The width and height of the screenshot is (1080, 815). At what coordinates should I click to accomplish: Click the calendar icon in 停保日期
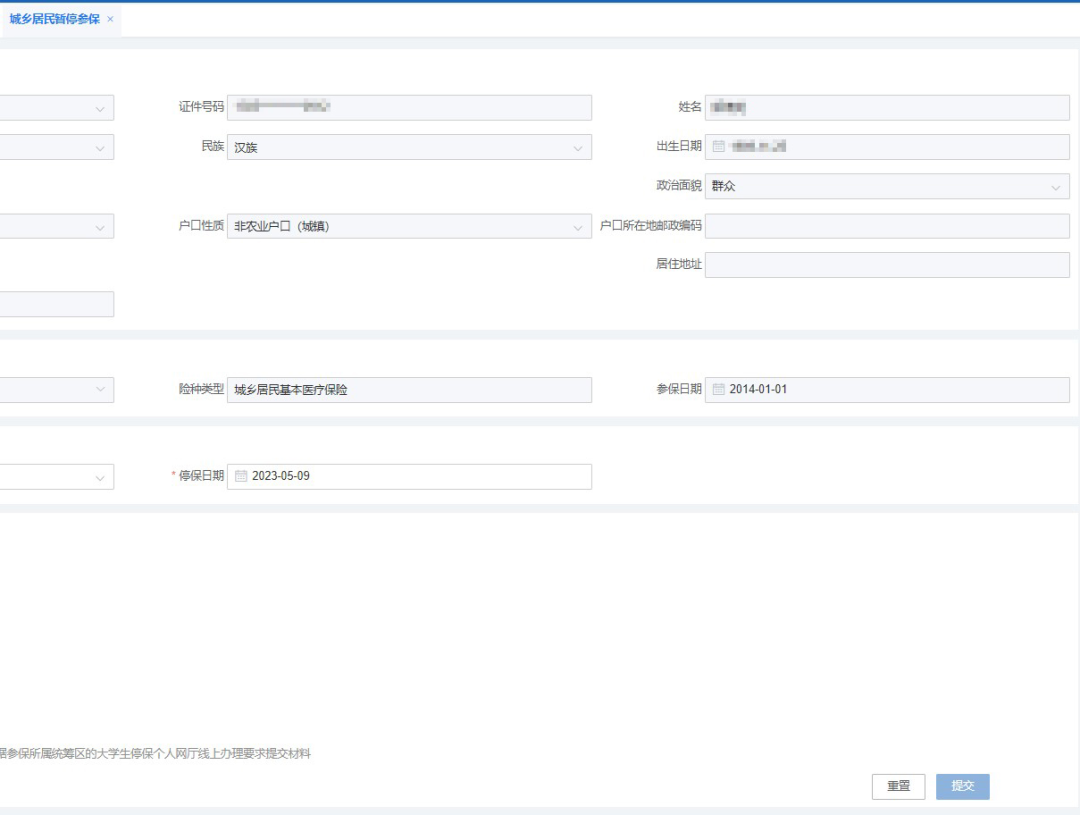point(241,476)
